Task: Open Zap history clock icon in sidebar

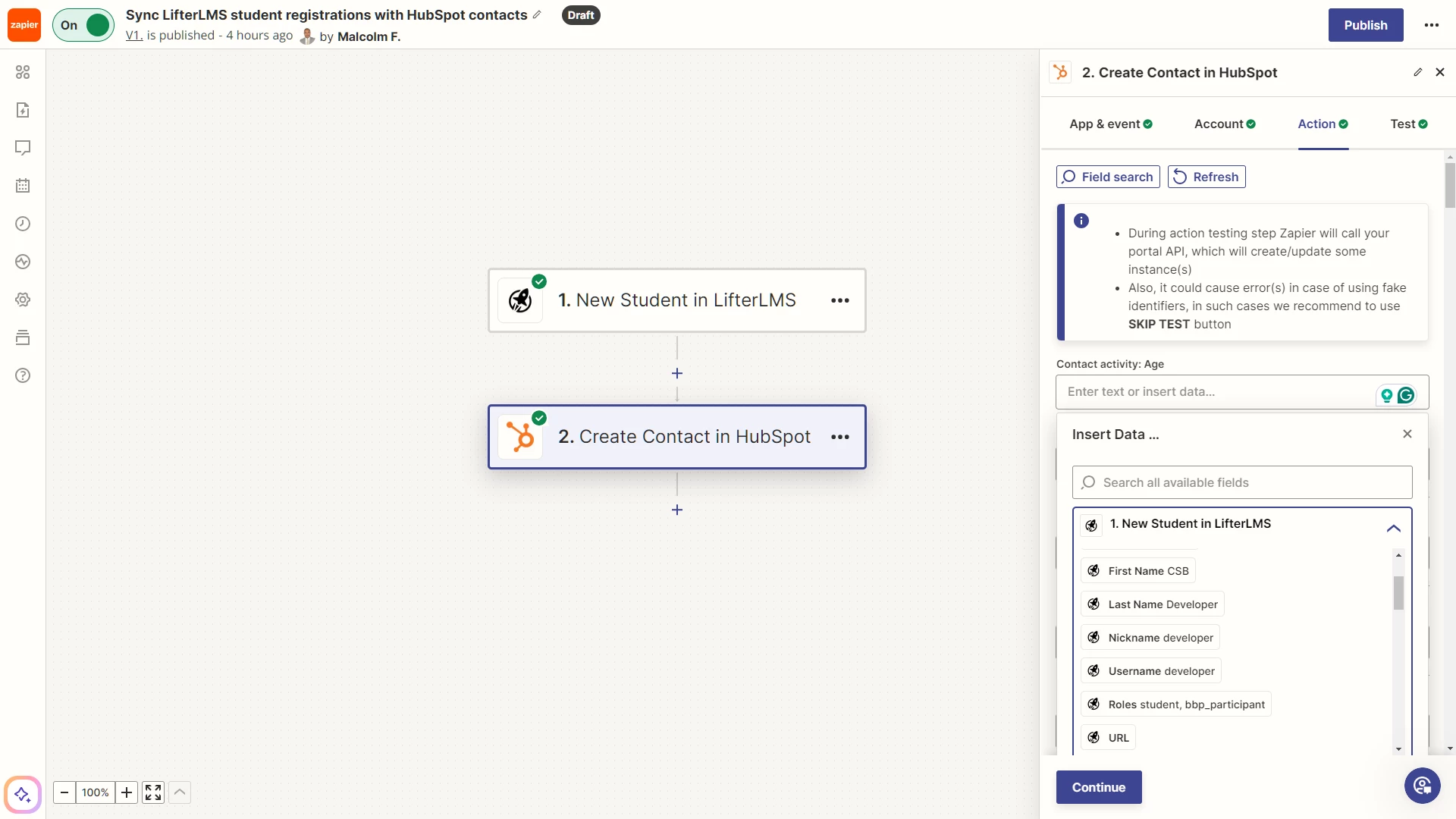Action: click(x=23, y=224)
